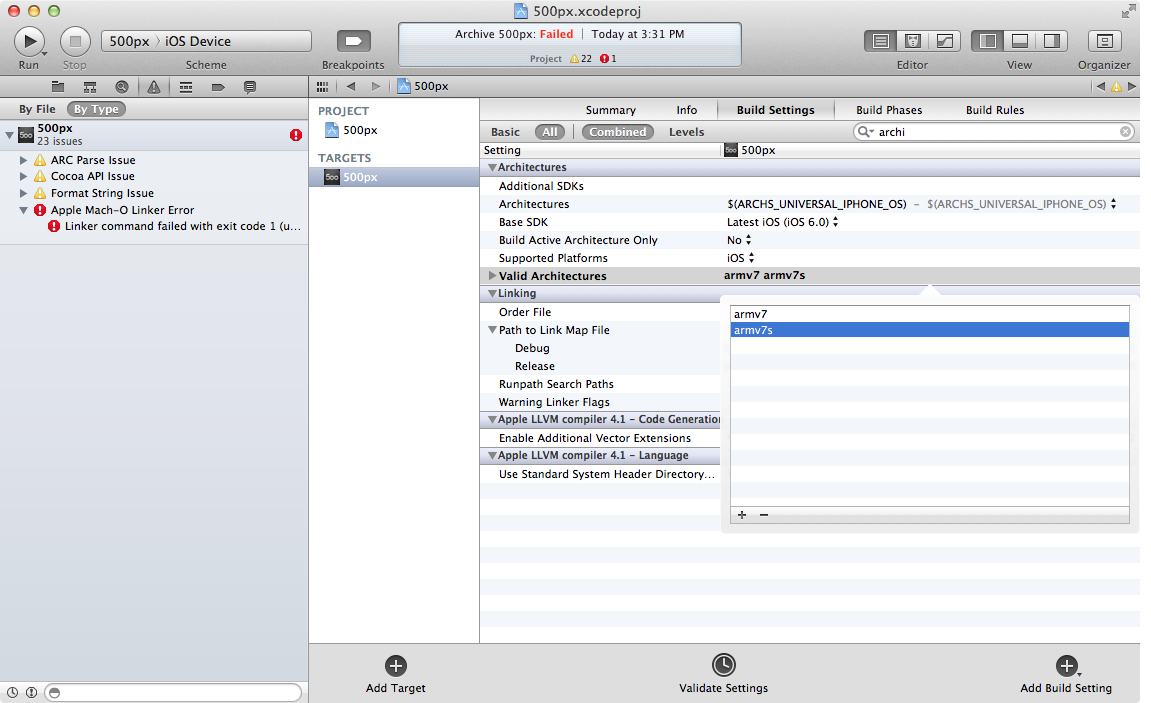
Task: Click the Add Target plus icon
Action: [395, 666]
